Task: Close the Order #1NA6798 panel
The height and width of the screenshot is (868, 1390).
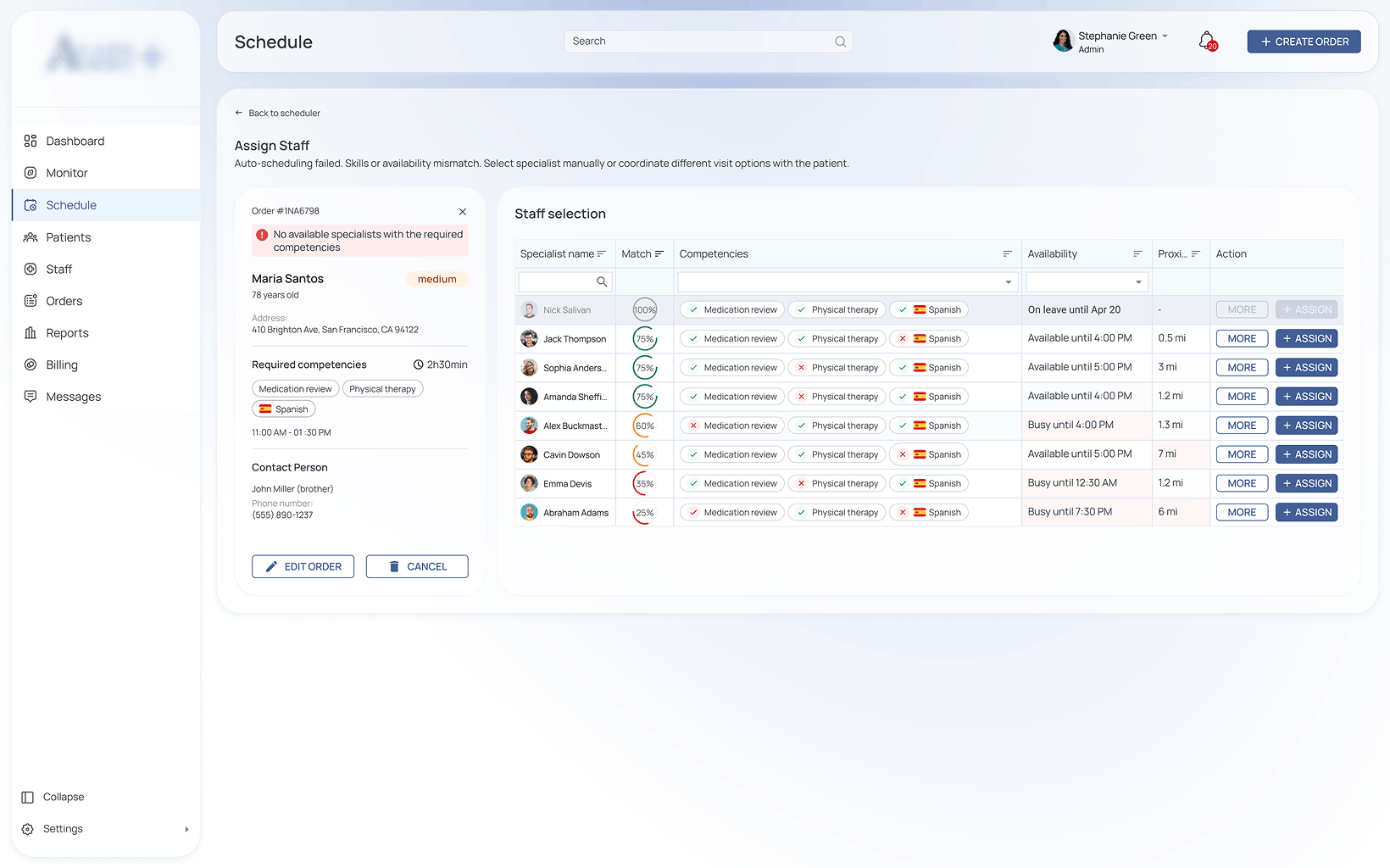Action: tap(462, 212)
